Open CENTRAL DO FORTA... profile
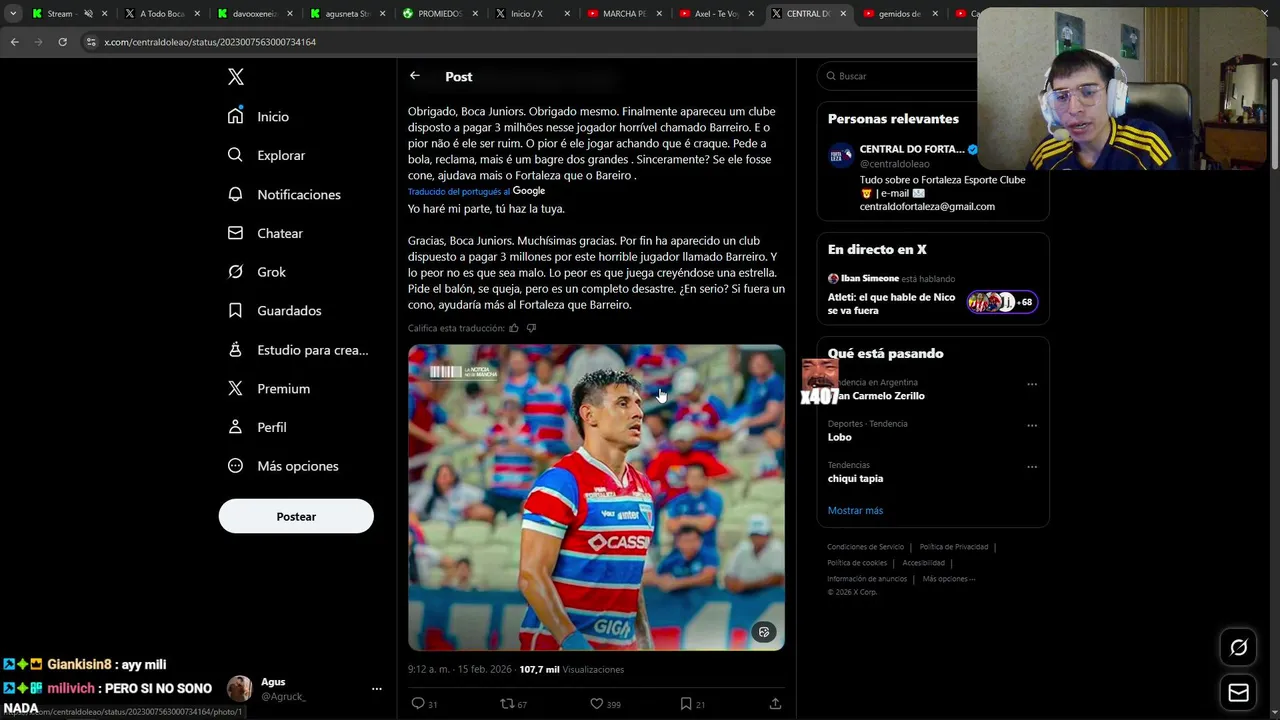This screenshot has width=1280, height=720. pyautogui.click(x=911, y=149)
